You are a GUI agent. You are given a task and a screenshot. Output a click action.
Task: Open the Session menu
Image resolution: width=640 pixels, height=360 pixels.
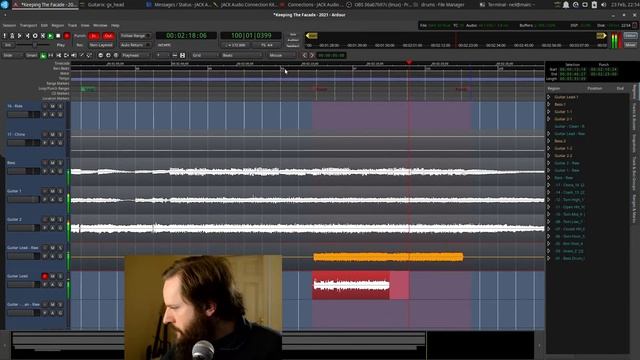(x=9, y=25)
